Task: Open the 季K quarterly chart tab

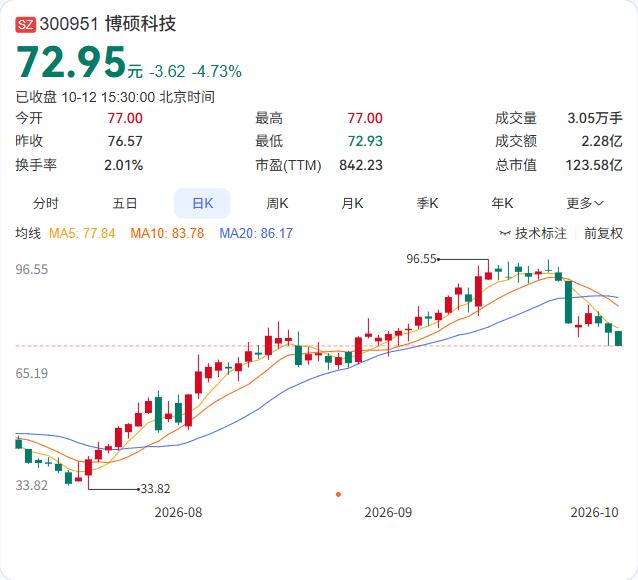Action: coord(427,203)
